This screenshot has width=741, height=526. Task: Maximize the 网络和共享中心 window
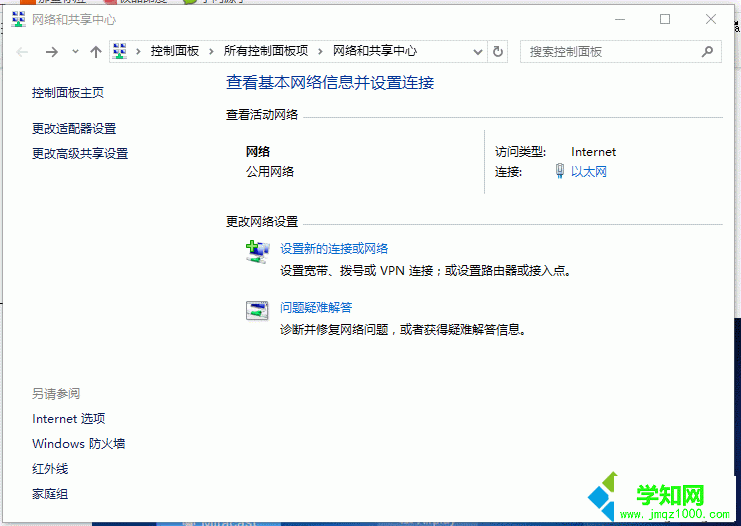[x=665, y=19]
